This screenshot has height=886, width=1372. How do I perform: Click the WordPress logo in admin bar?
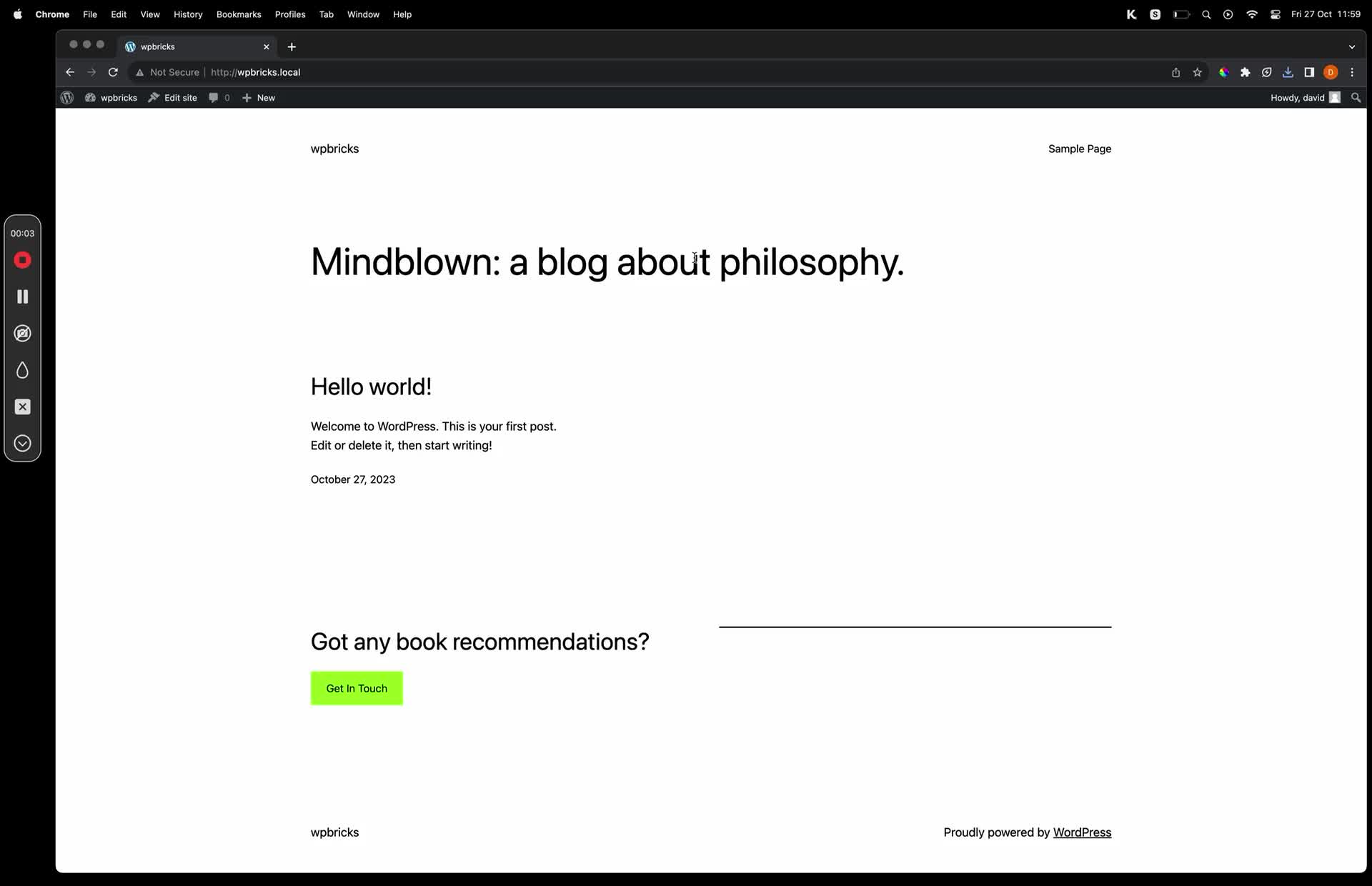(x=67, y=98)
